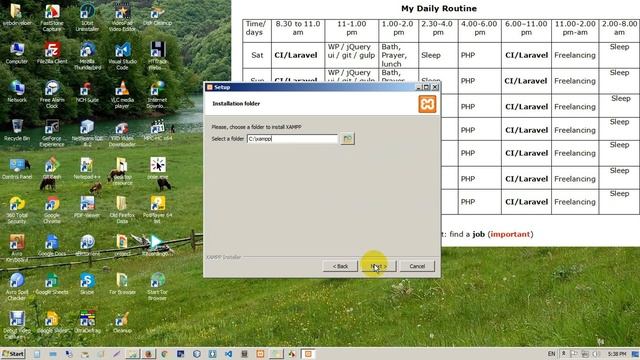Cancel the XAMPP installation
This screenshot has width=640, height=360.
[417, 266]
